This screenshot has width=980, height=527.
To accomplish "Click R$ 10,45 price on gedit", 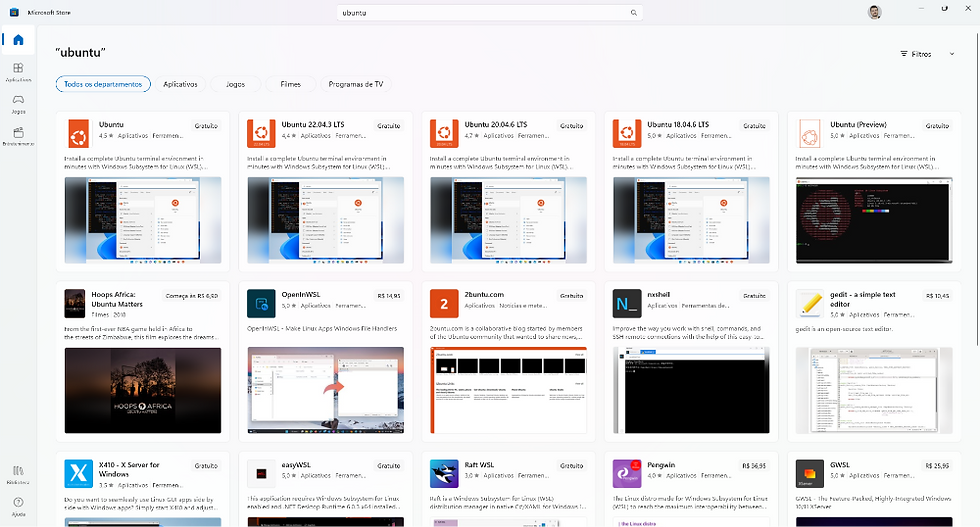I will point(937,296).
